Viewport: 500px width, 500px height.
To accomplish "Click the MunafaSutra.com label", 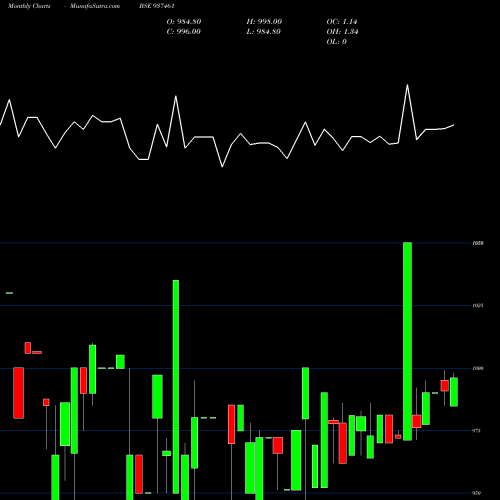I will click(95, 6).
